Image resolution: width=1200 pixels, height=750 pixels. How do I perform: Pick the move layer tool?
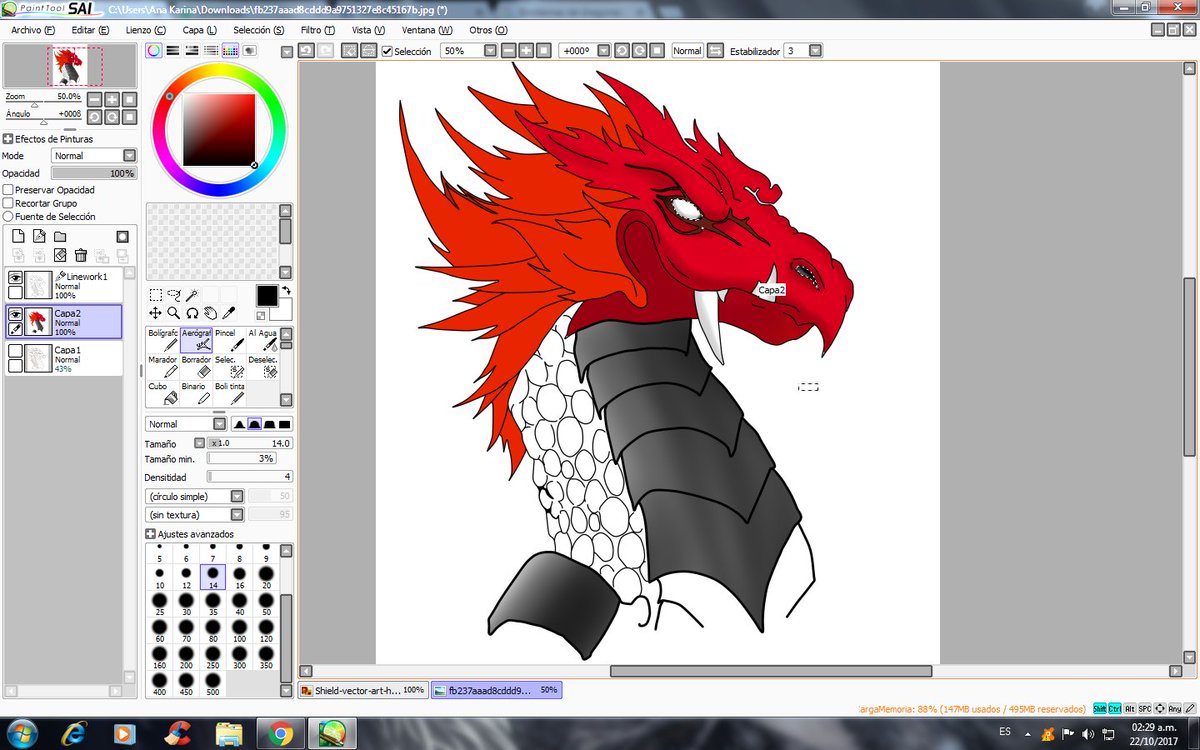[155, 313]
